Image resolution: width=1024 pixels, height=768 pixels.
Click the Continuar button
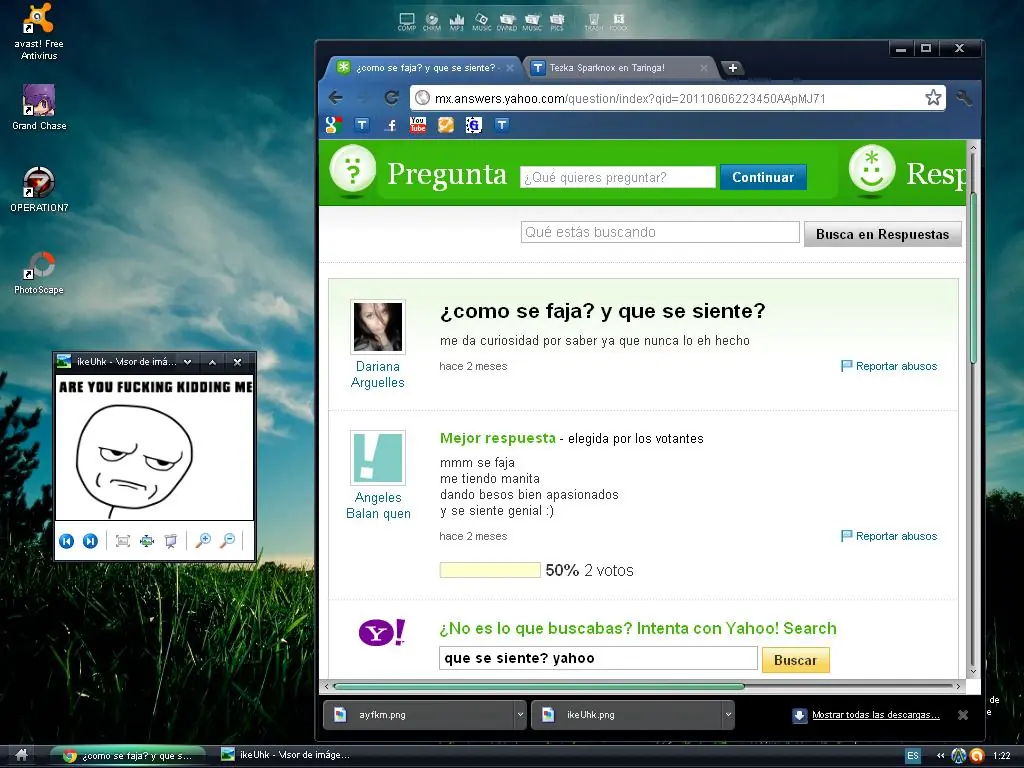pyautogui.click(x=763, y=177)
